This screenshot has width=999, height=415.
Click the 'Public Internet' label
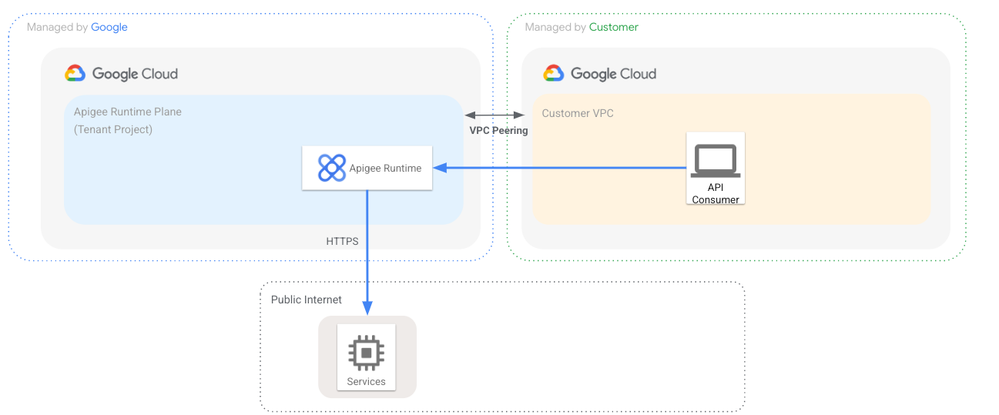(306, 300)
